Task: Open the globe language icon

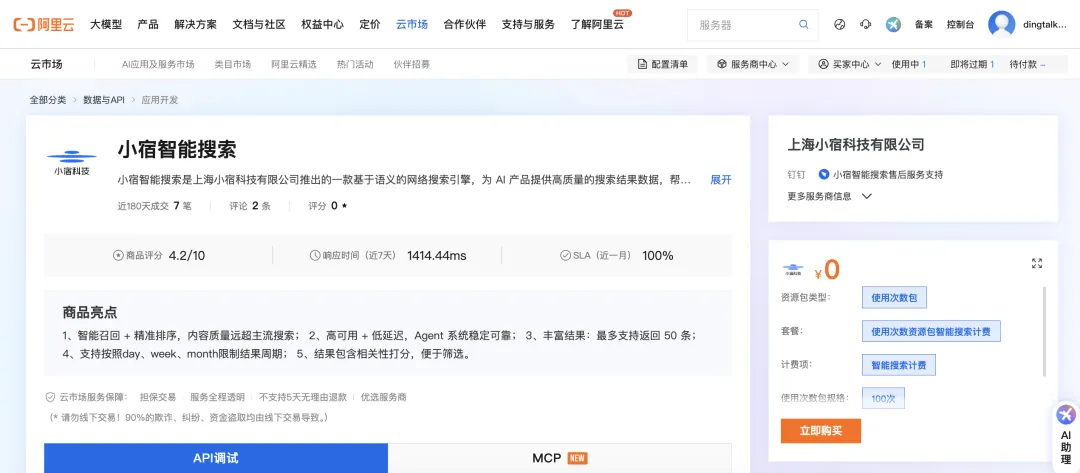Action: click(839, 25)
